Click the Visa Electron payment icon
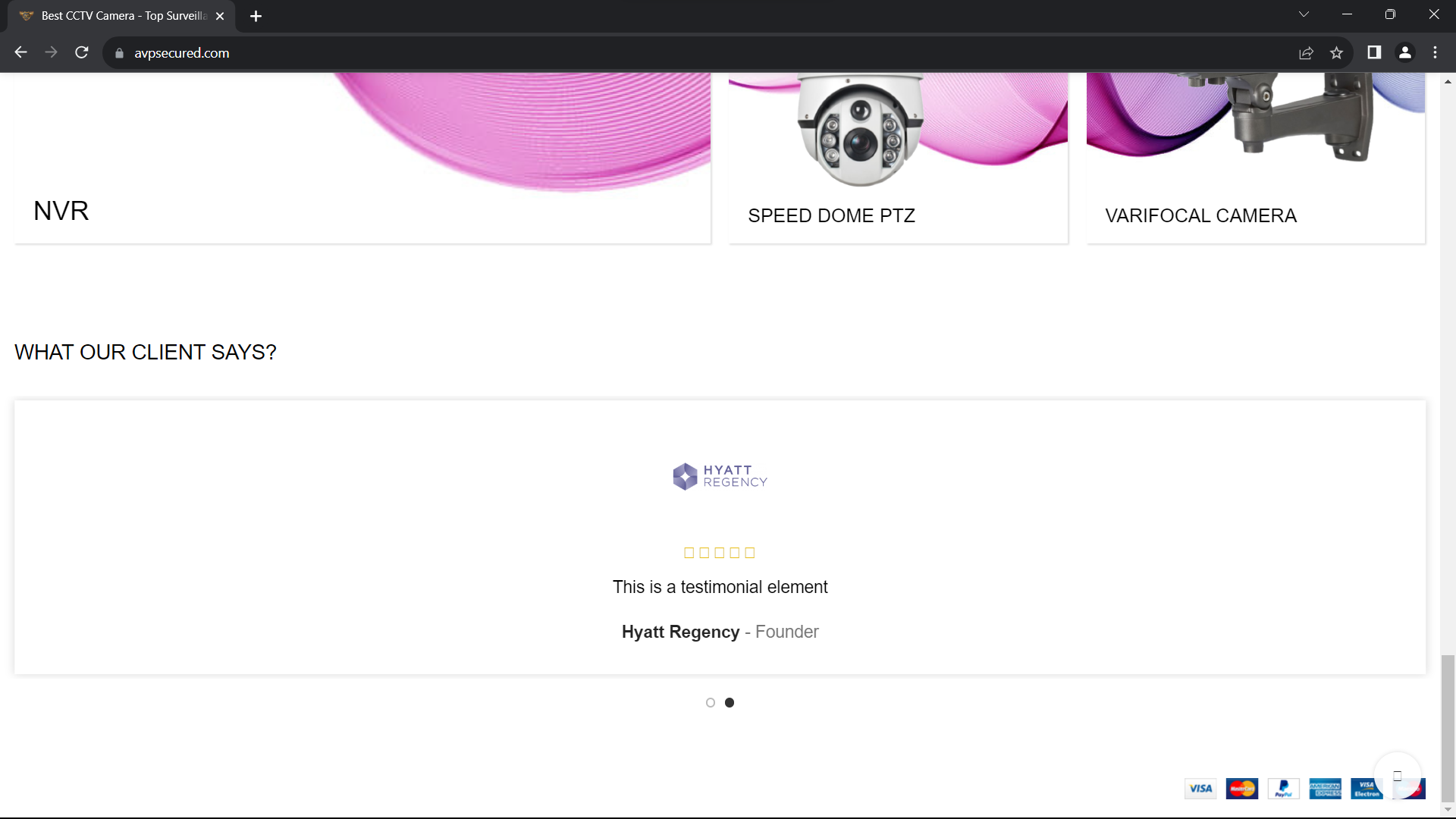 [x=1367, y=789]
